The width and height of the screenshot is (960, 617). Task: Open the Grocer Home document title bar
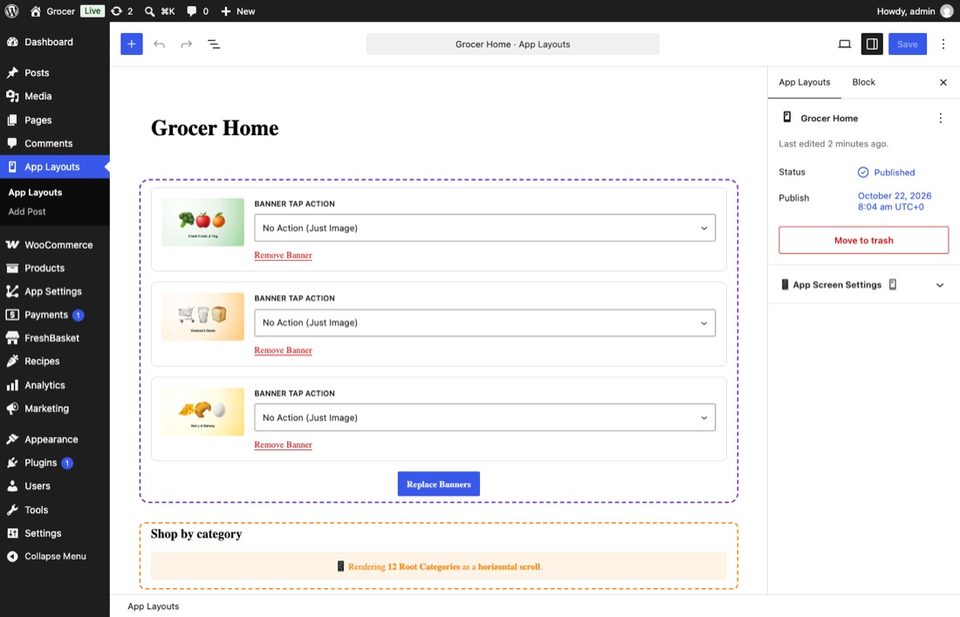click(x=512, y=44)
